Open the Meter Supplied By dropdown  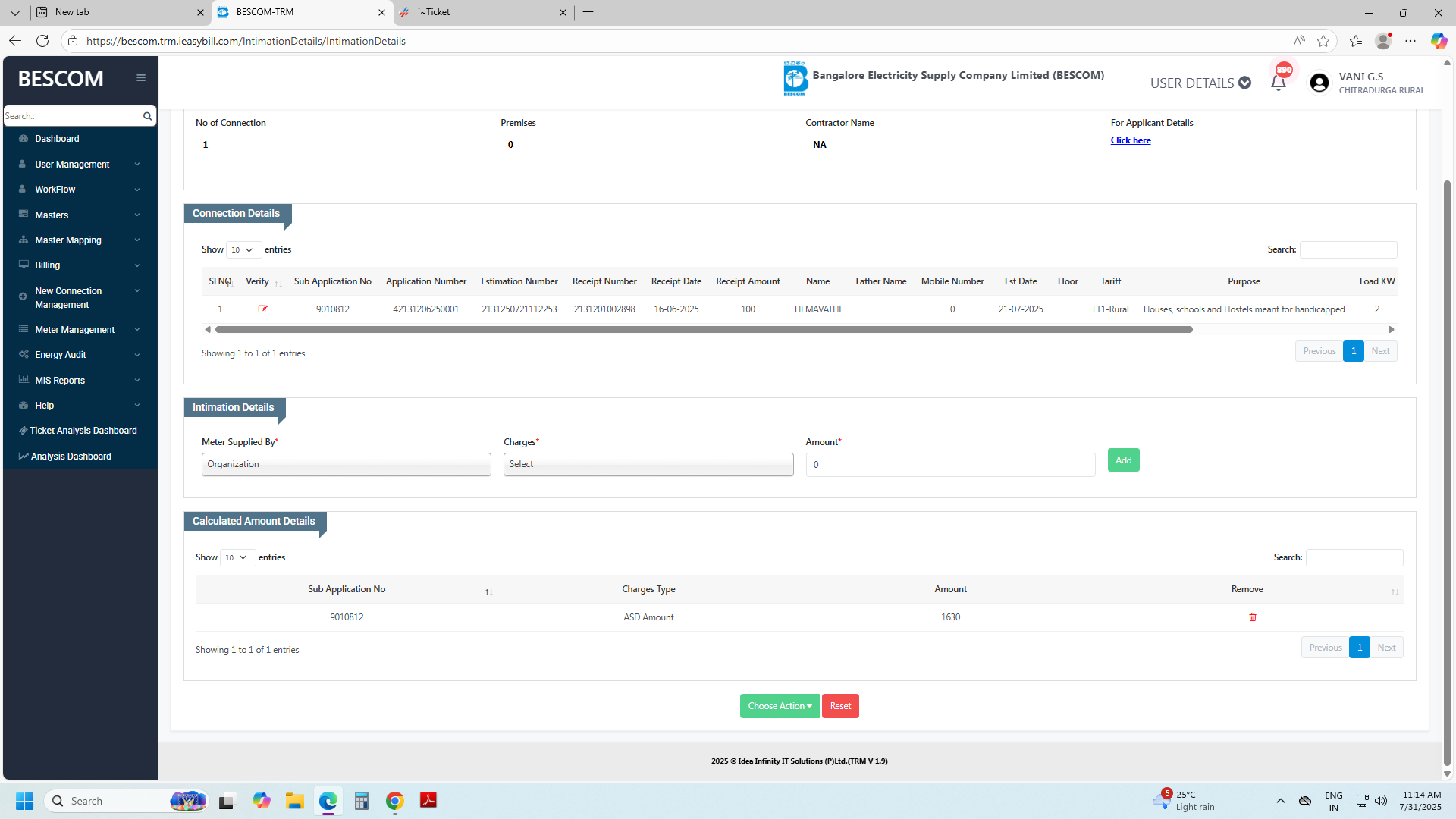(346, 464)
